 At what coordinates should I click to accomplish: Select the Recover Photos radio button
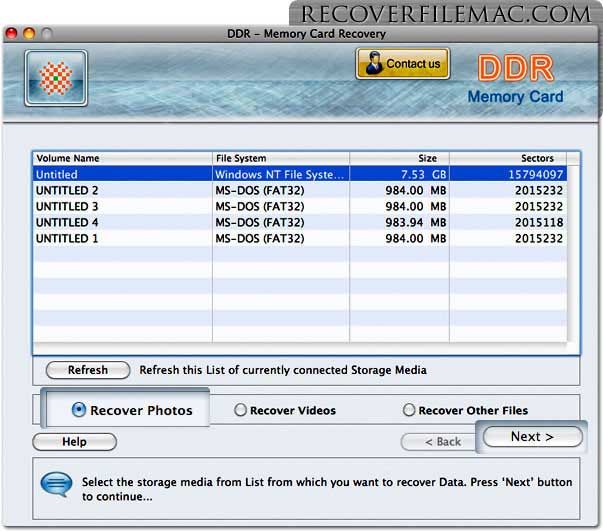pyautogui.click(x=79, y=410)
